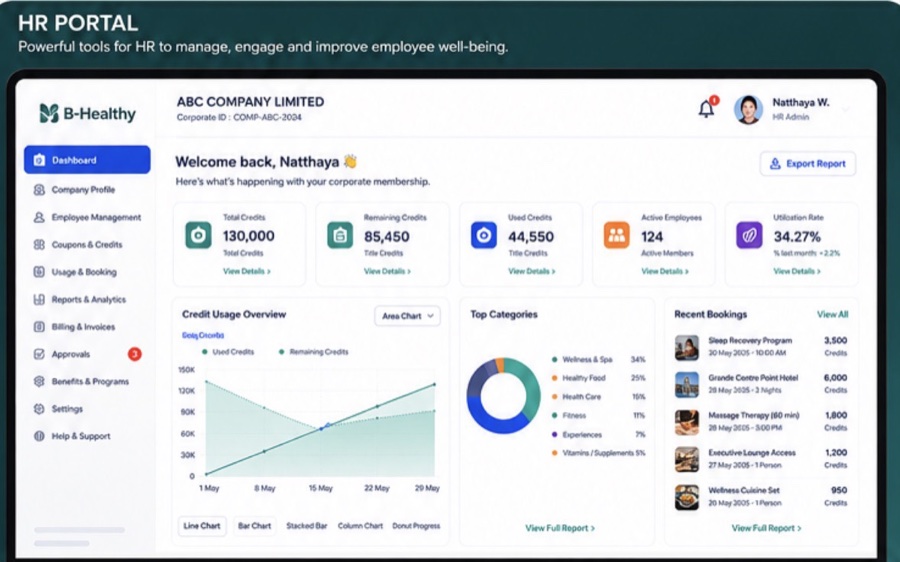Click the 15 May intersection data point
The height and width of the screenshot is (562, 900).
point(321,428)
